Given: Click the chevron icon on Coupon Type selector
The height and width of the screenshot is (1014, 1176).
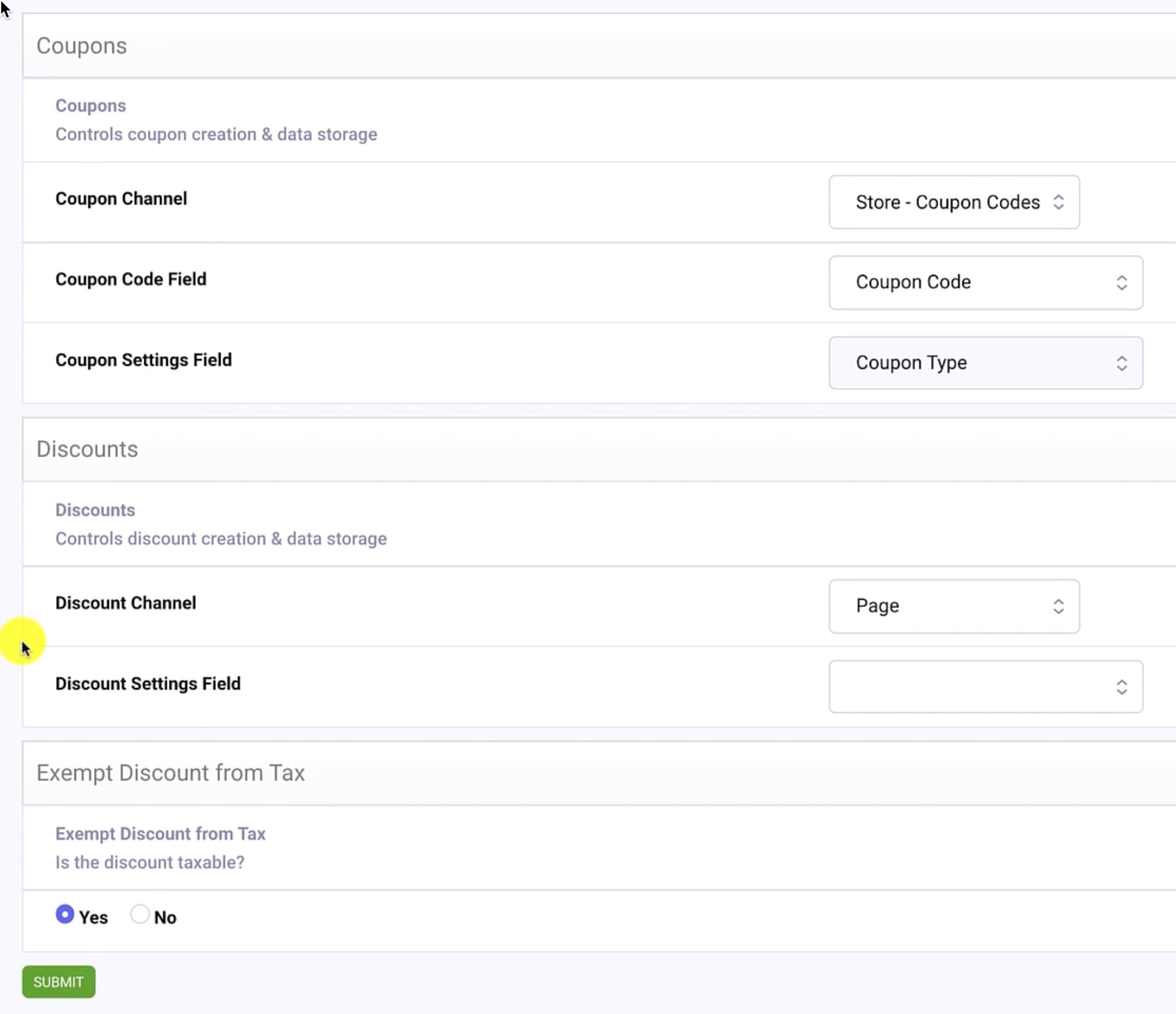Looking at the screenshot, I should (1122, 363).
